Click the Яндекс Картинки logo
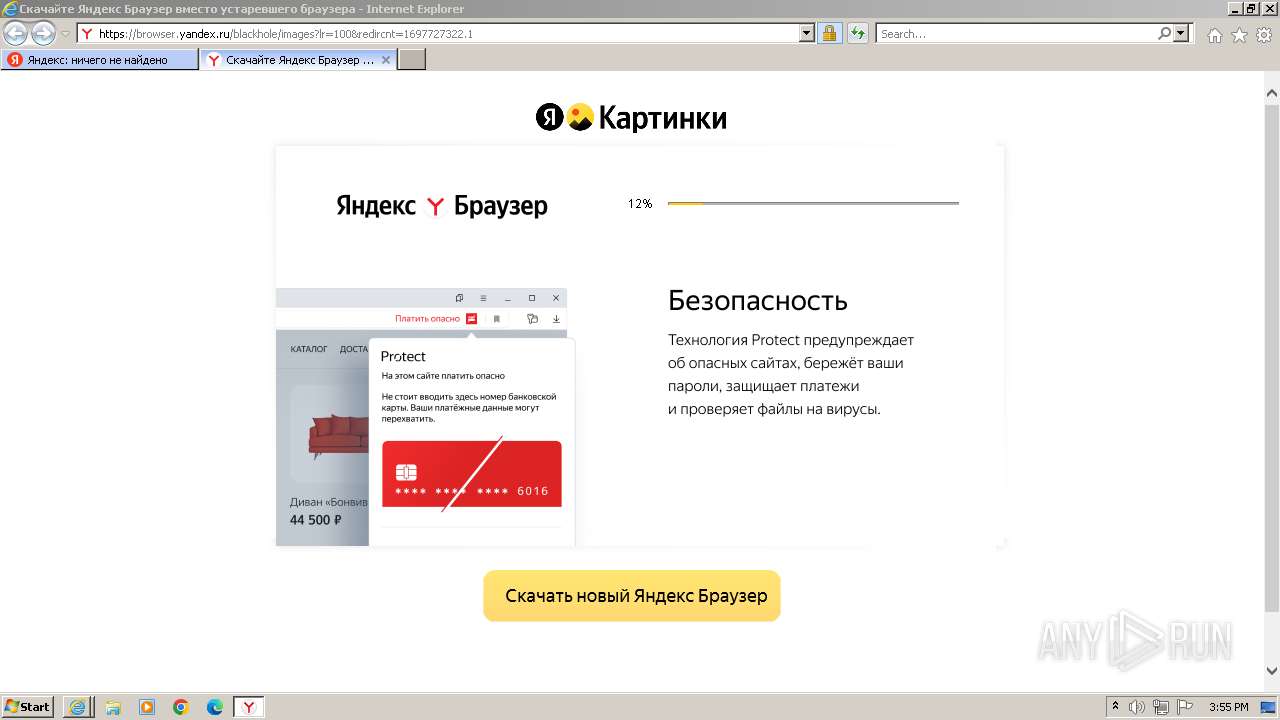The height and width of the screenshot is (720, 1280). [631, 118]
